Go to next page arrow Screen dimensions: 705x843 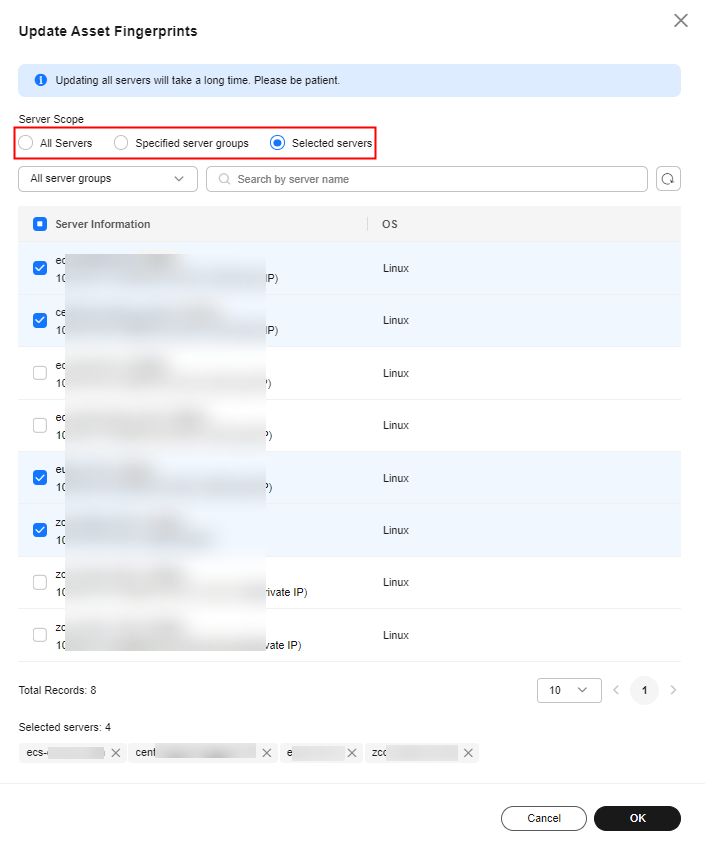[673, 690]
